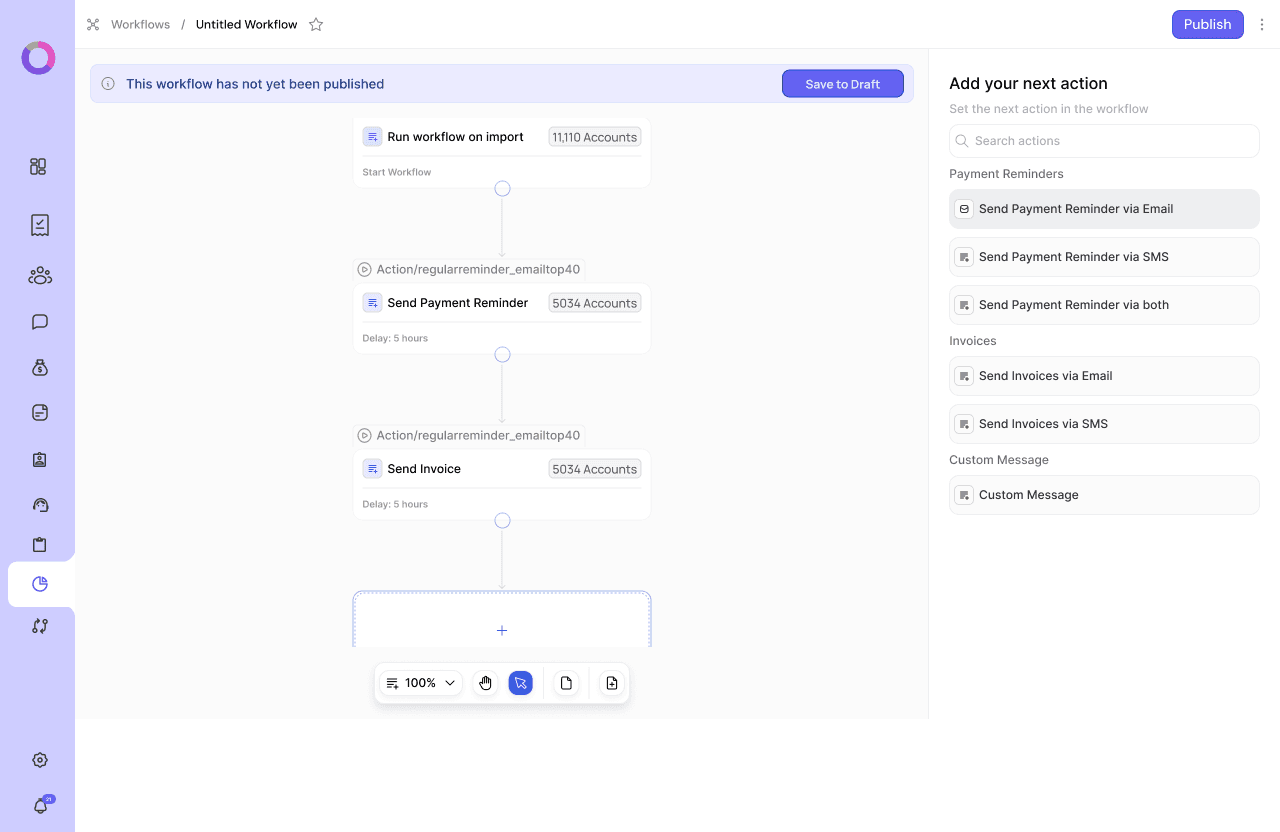This screenshot has width=1280, height=832.
Task: Click the list icon beside 100% zoom
Action: [x=392, y=683]
